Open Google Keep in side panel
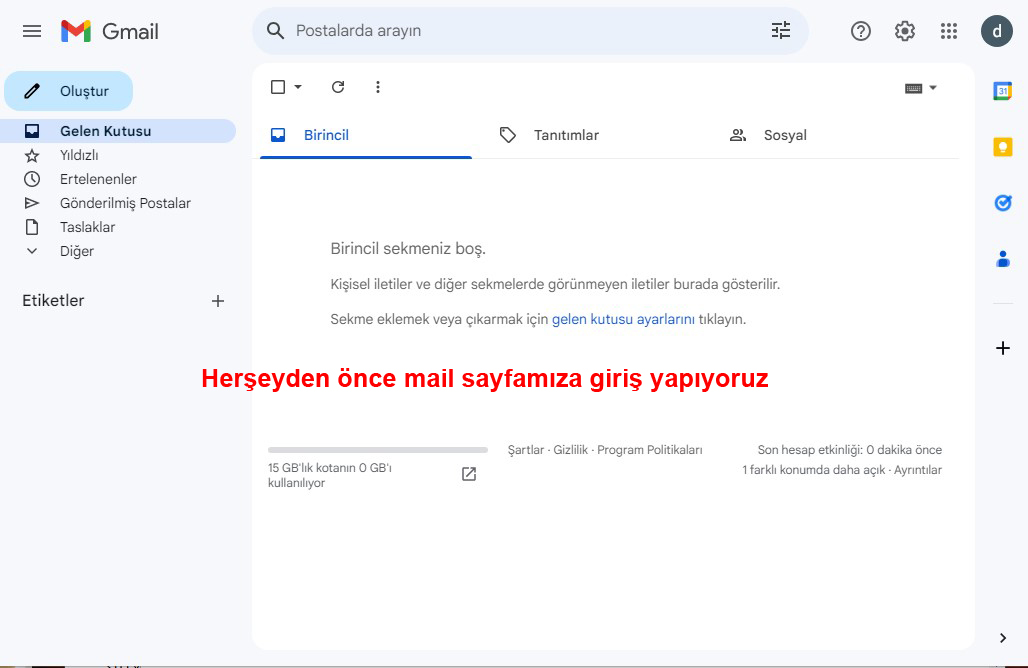This screenshot has width=1028, height=668. coord(1003,147)
